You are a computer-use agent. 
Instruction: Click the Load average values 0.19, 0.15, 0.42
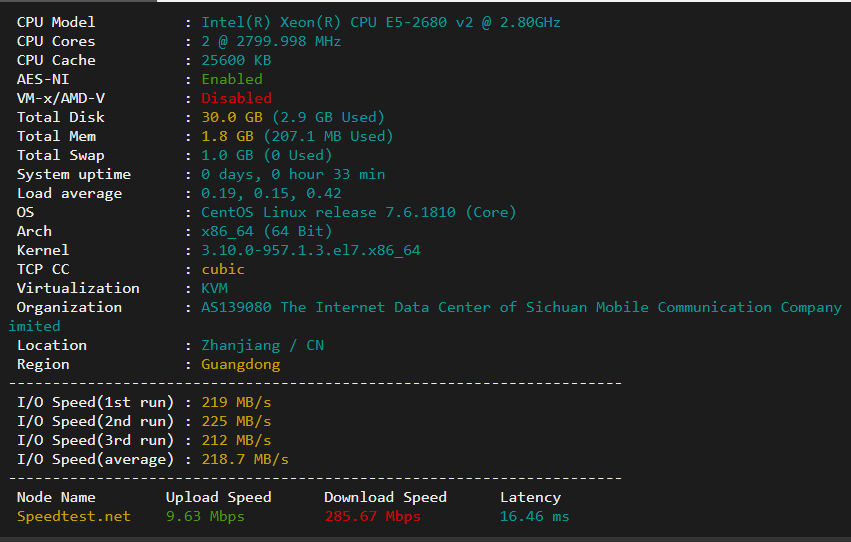[x=271, y=193]
